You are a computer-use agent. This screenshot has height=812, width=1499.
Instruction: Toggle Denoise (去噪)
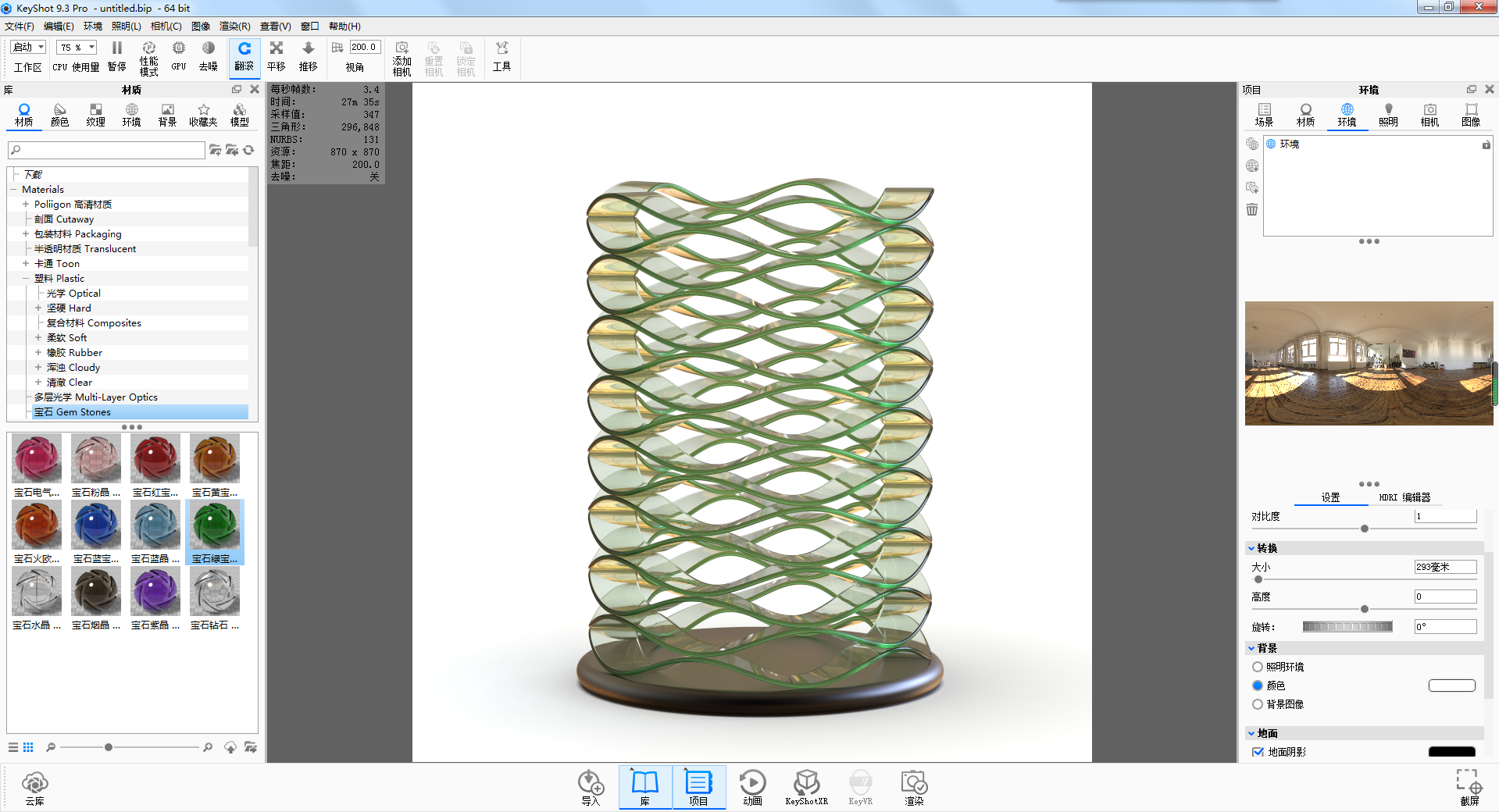[209, 57]
